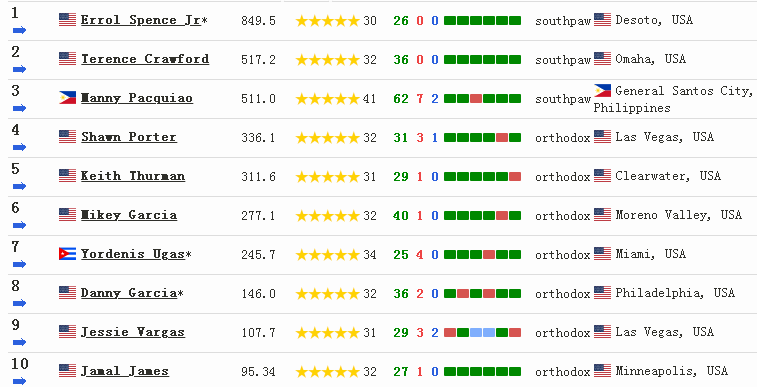
Task: Select the Manny Pacquiao name link
Action: pyautogui.click(x=137, y=98)
